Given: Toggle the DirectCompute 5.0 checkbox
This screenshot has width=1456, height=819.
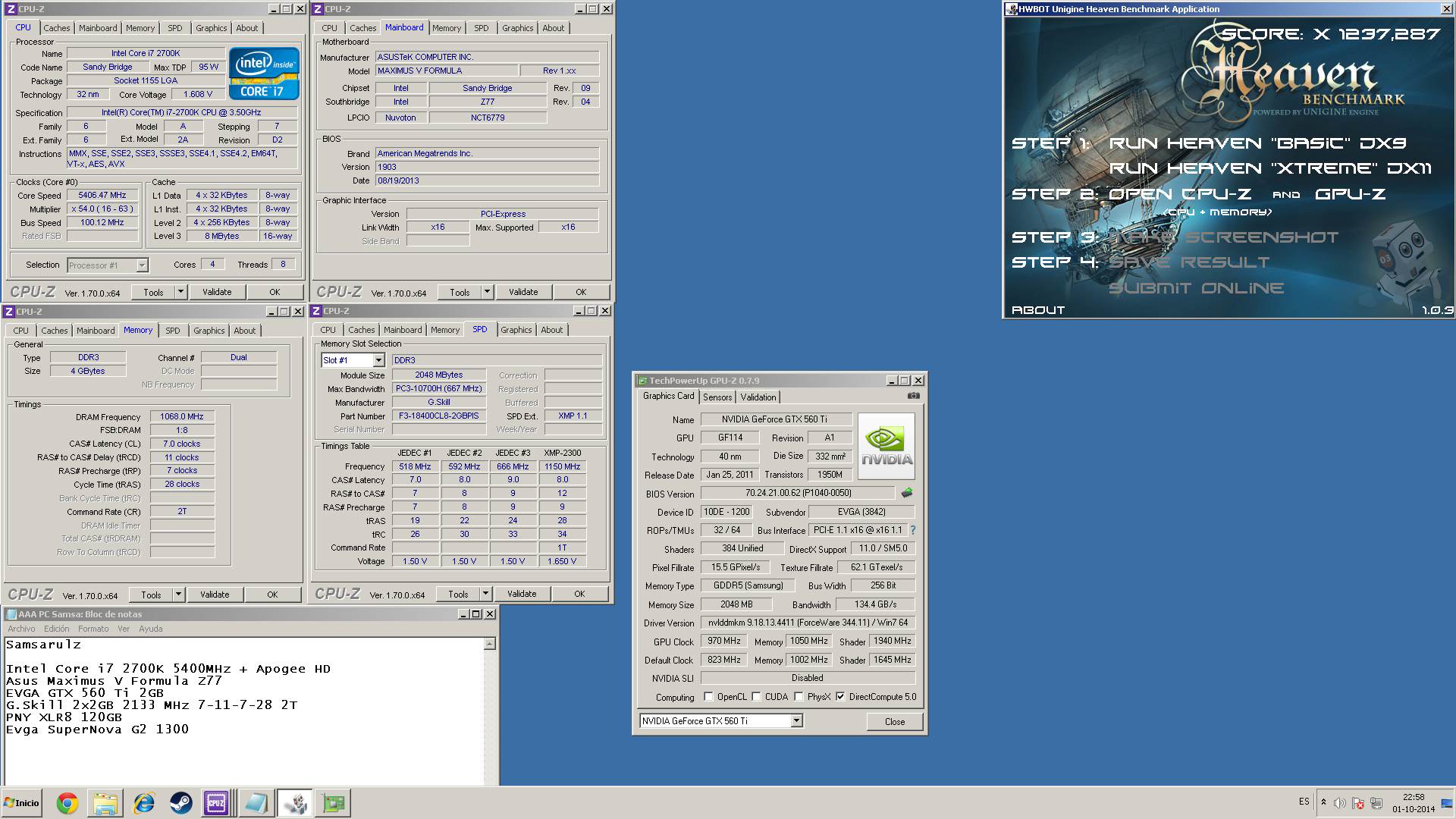Looking at the screenshot, I should click(x=840, y=696).
